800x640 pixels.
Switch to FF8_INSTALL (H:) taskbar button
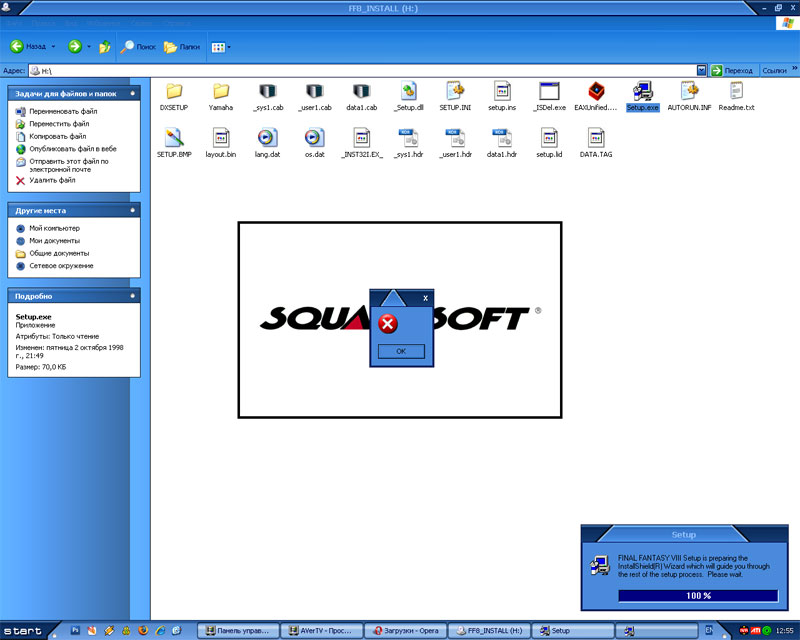pyautogui.click(x=489, y=631)
